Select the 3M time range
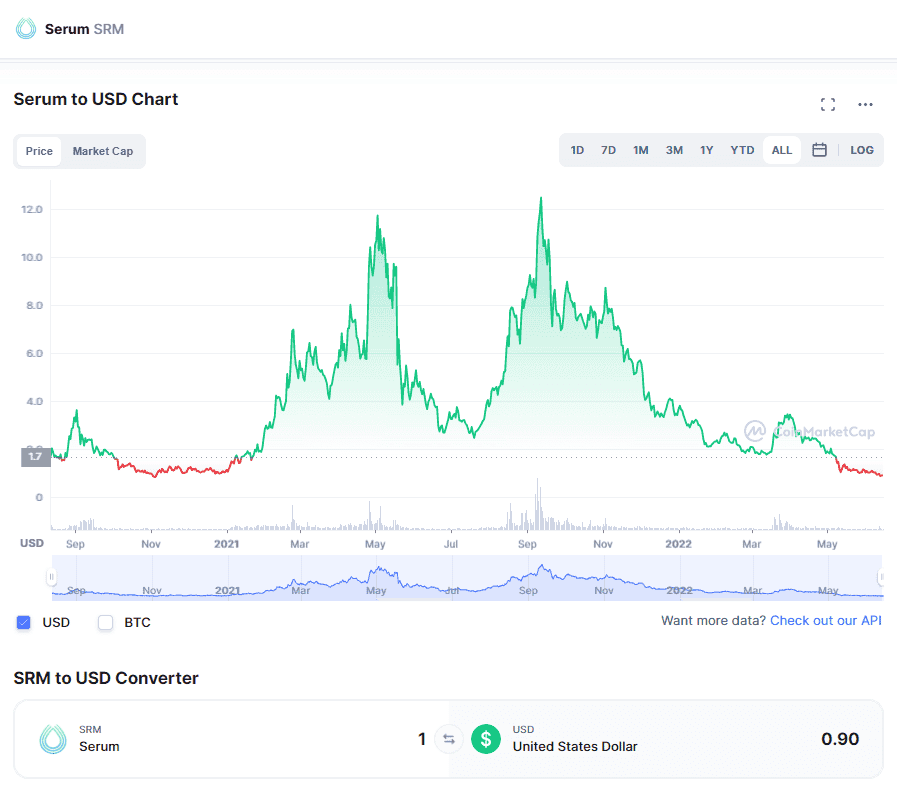897x785 pixels. (x=673, y=149)
